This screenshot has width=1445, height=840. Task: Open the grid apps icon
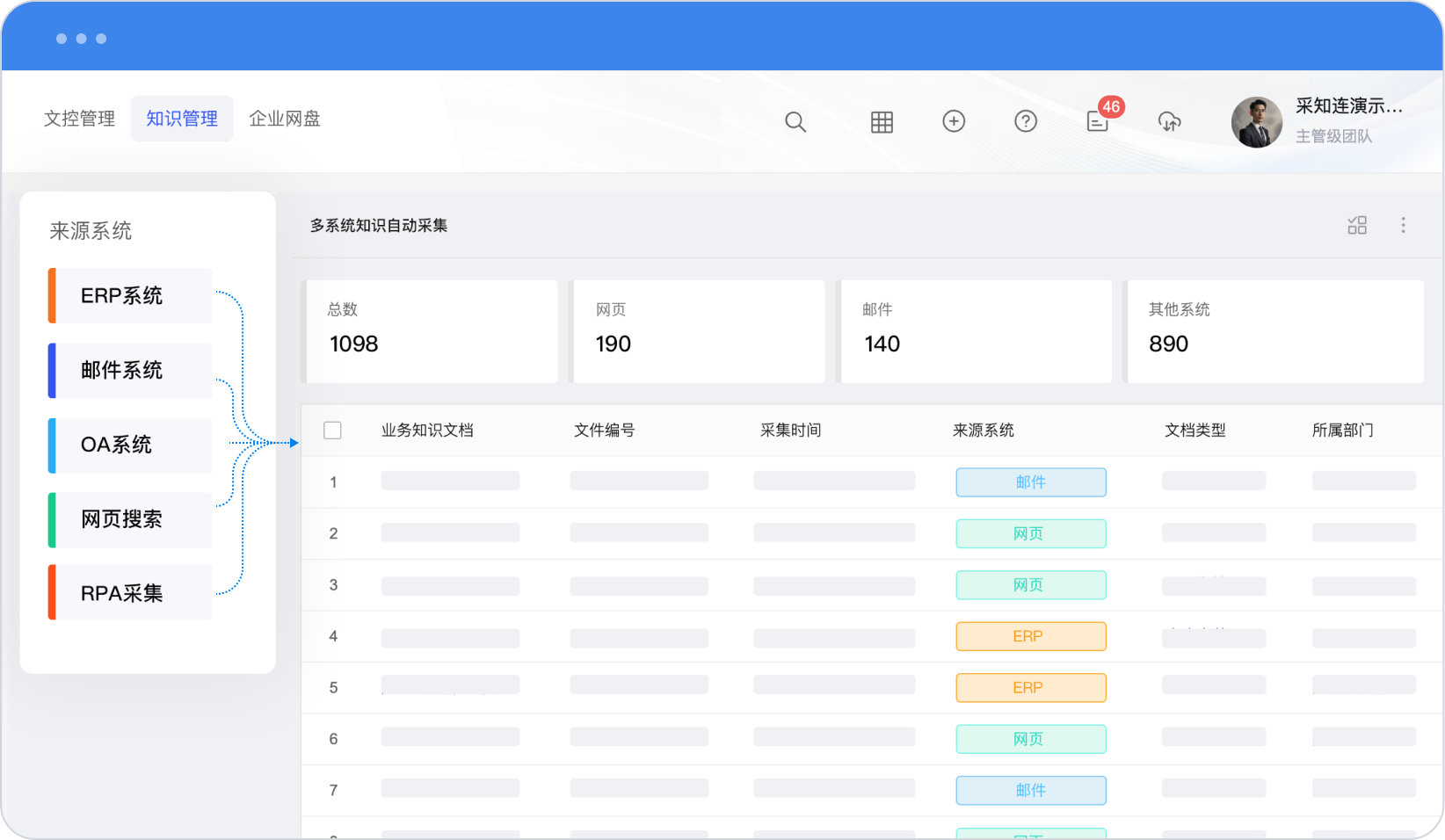pyautogui.click(x=882, y=122)
